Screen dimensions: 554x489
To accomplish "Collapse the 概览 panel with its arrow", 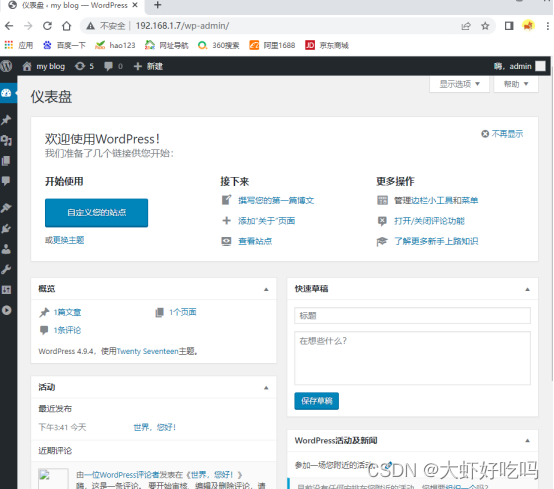I will [x=266, y=289].
